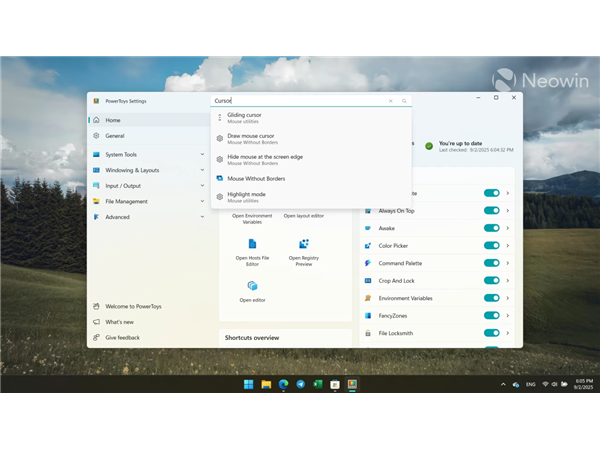Image resolution: width=600 pixels, height=450 pixels.
Task: Select Mouse Without Borders search result
Action: click(311, 179)
